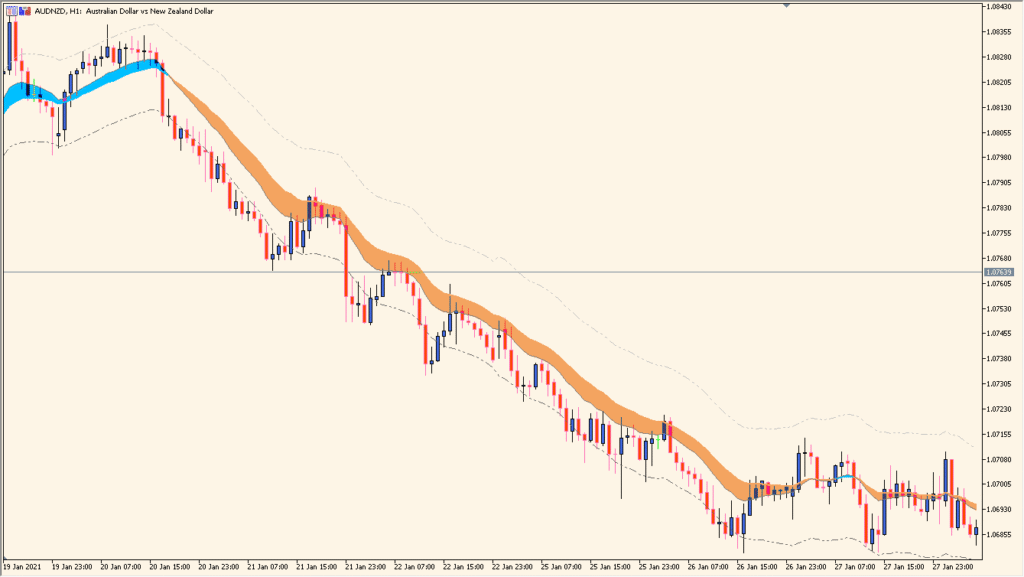1024x577 pixels.
Task: Click the 1.07530 price scale label
Action: pos(999,309)
